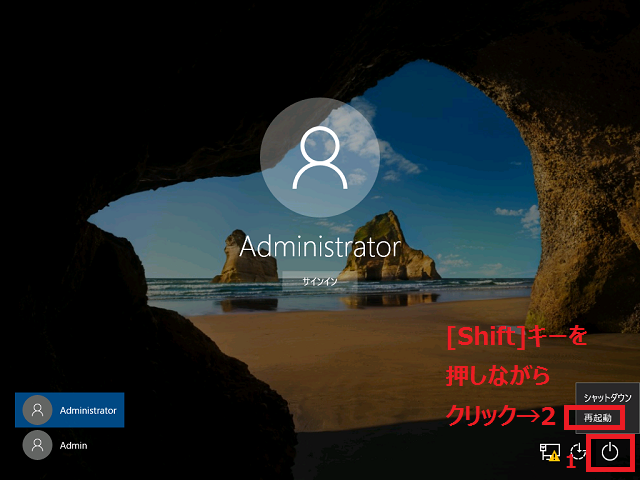
Task: Click the Admin user avatar icon
Action: coord(37,445)
